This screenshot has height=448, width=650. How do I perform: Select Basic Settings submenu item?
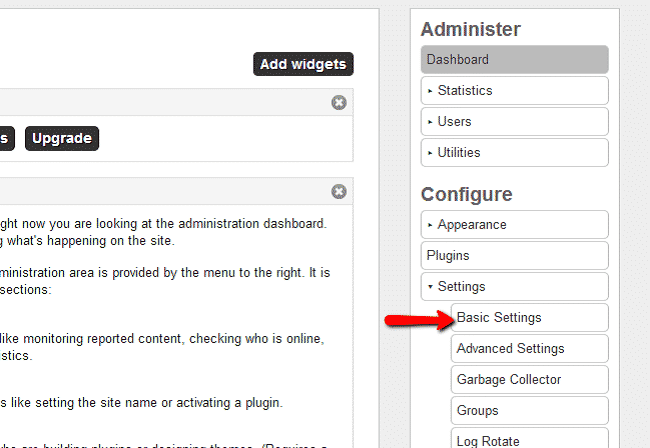coord(529,318)
